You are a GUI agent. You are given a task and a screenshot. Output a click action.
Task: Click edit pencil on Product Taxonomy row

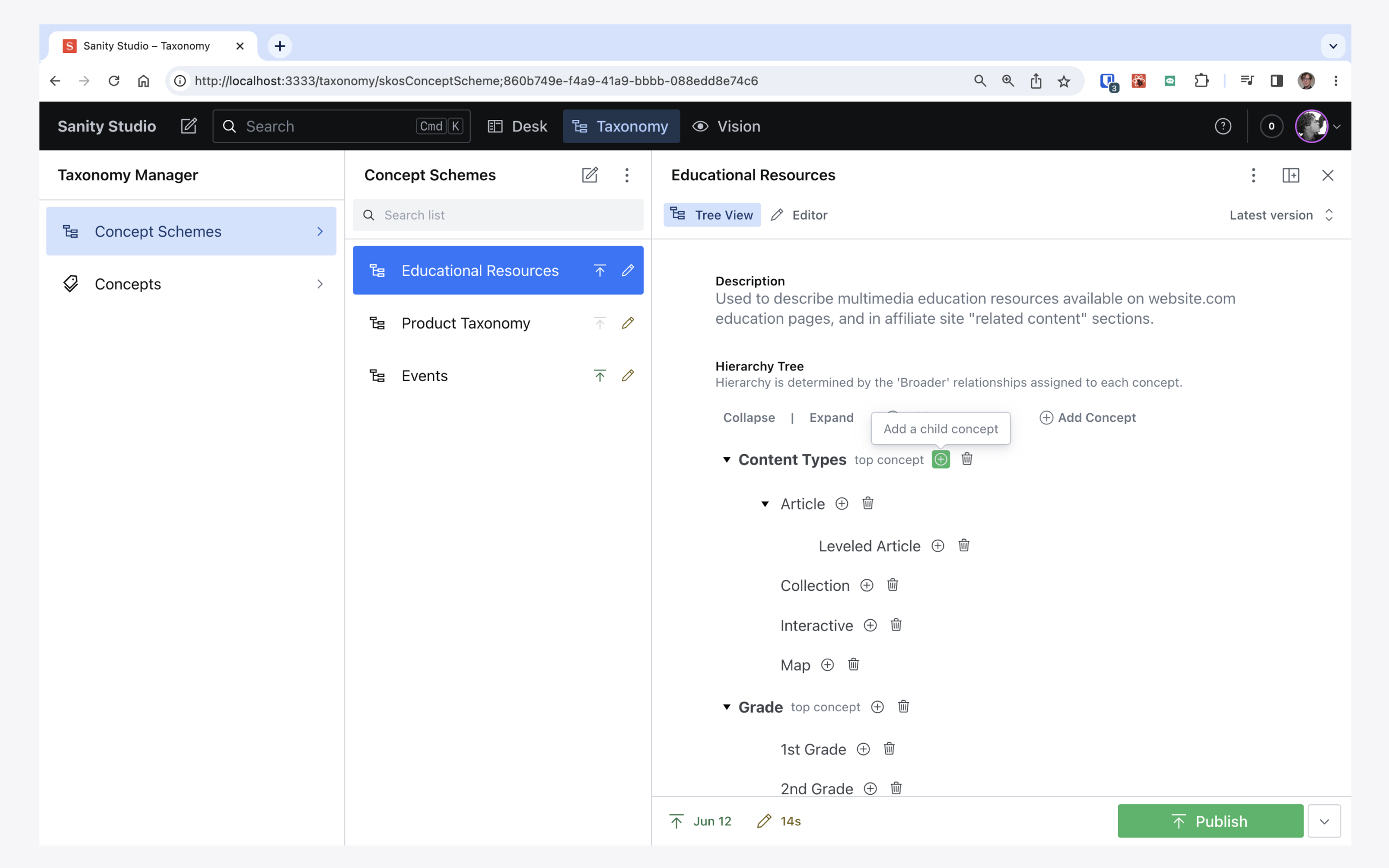coord(628,323)
